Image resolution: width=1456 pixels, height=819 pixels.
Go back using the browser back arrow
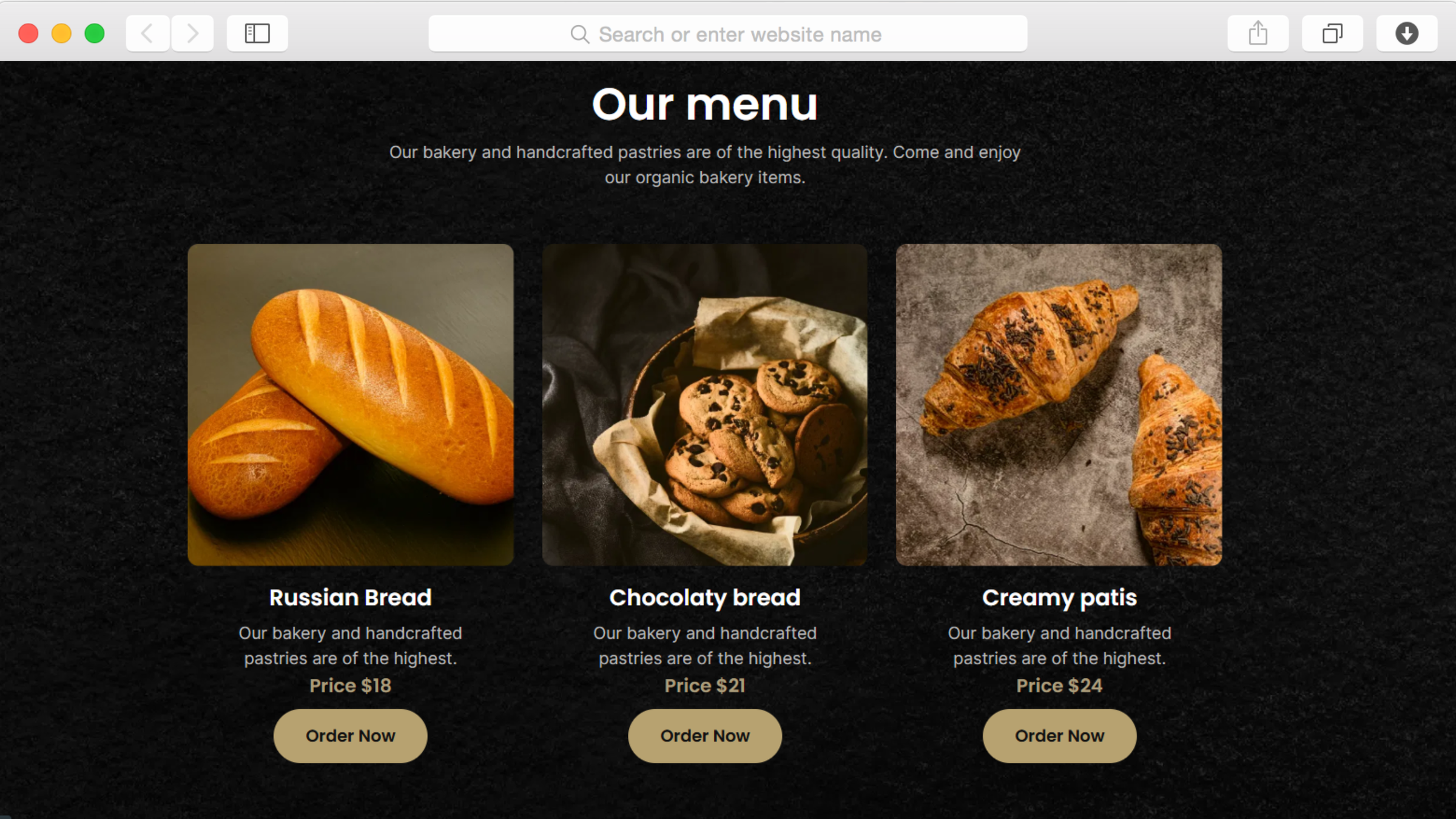point(147,33)
